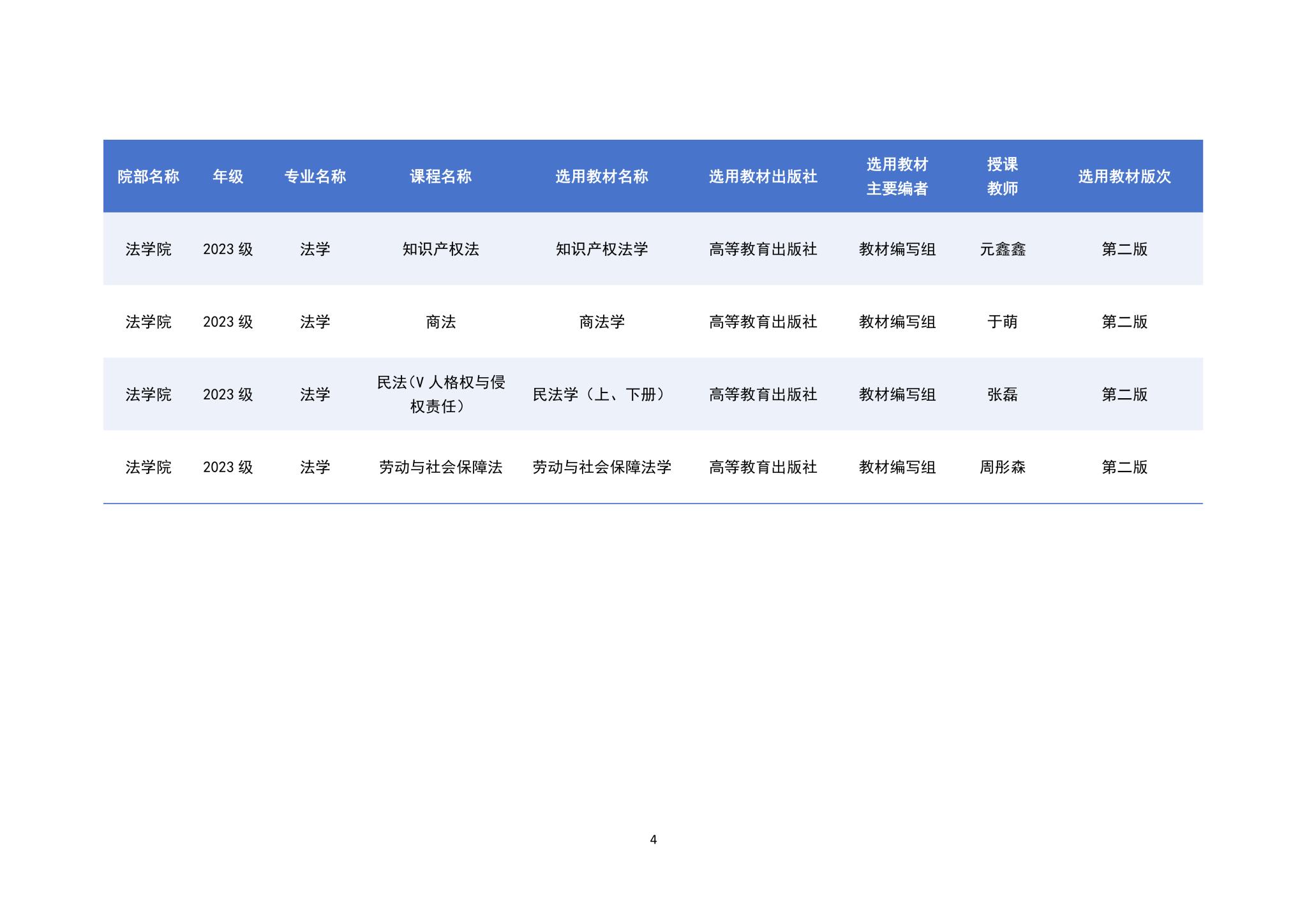The height and width of the screenshot is (924, 1307).
Task: Click 教材编写组 in 于萌 row
Action: coord(897,322)
